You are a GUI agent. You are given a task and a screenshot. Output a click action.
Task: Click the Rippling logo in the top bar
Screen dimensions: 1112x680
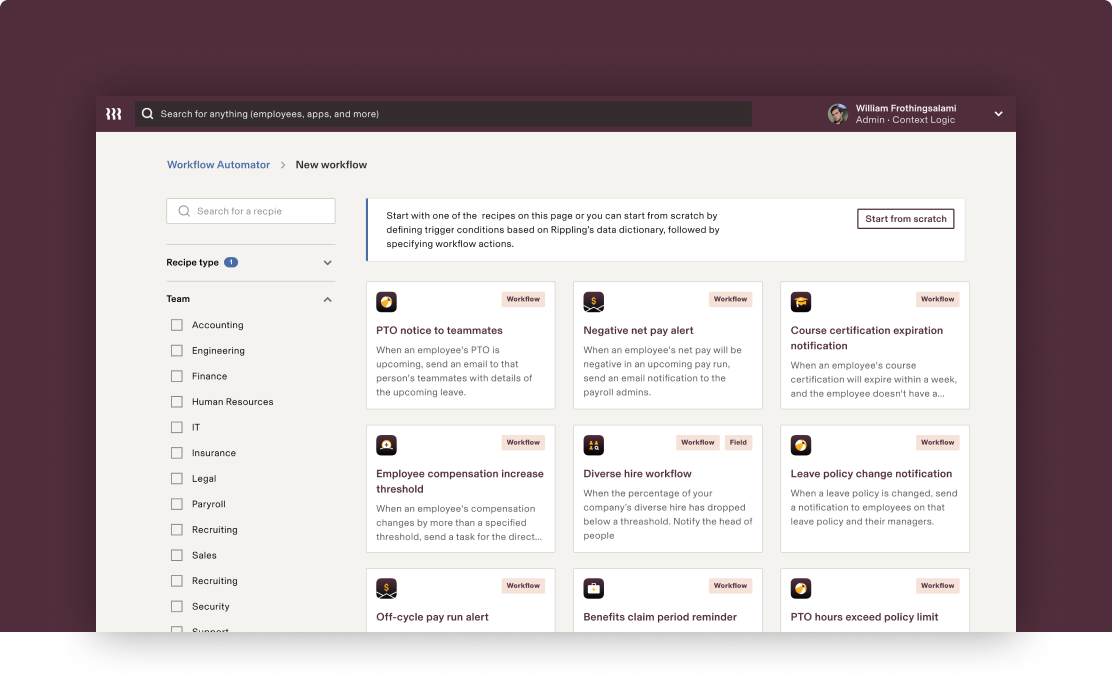click(x=113, y=113)
